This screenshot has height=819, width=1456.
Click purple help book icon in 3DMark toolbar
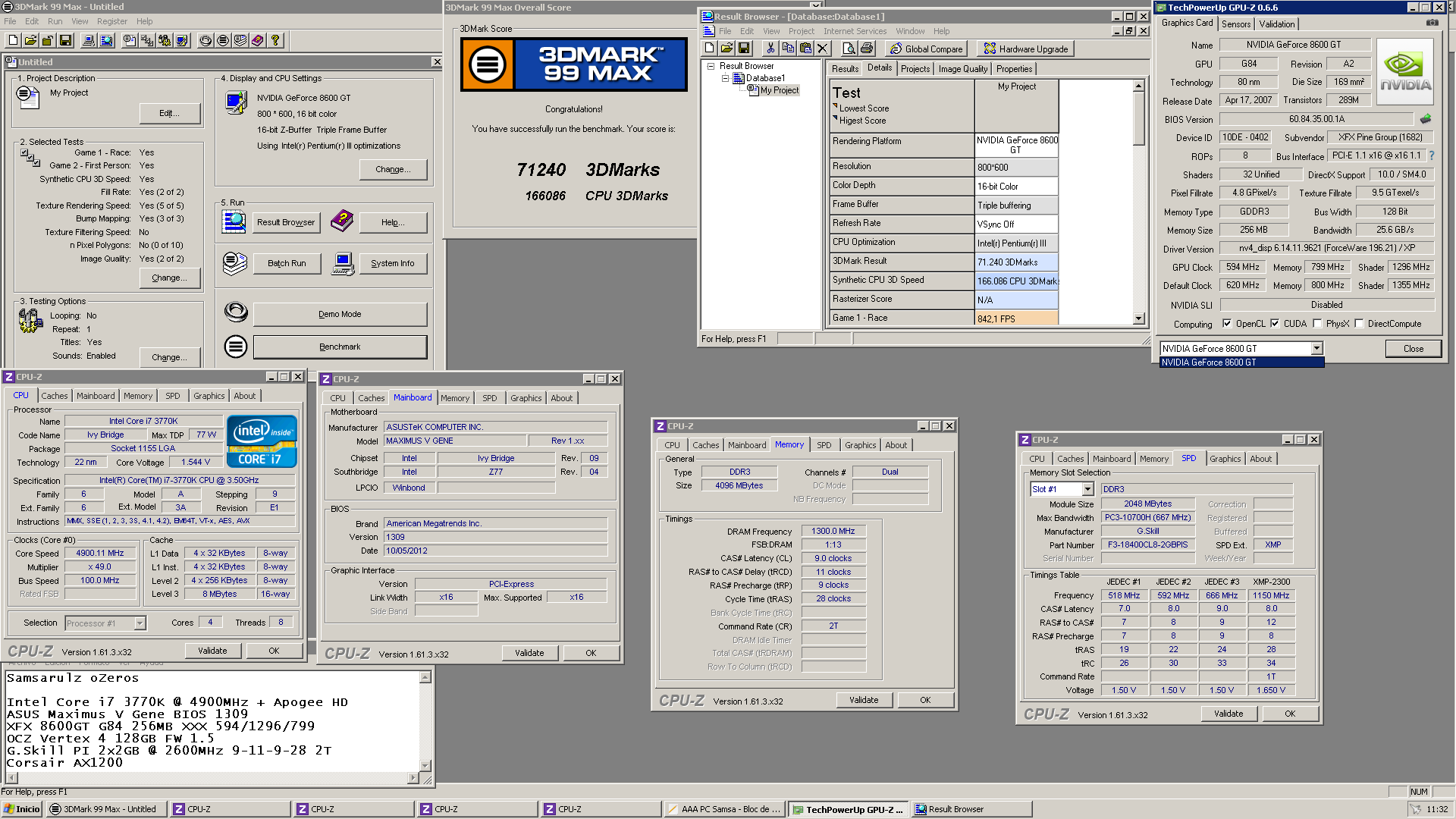click(x=258, y=40)
